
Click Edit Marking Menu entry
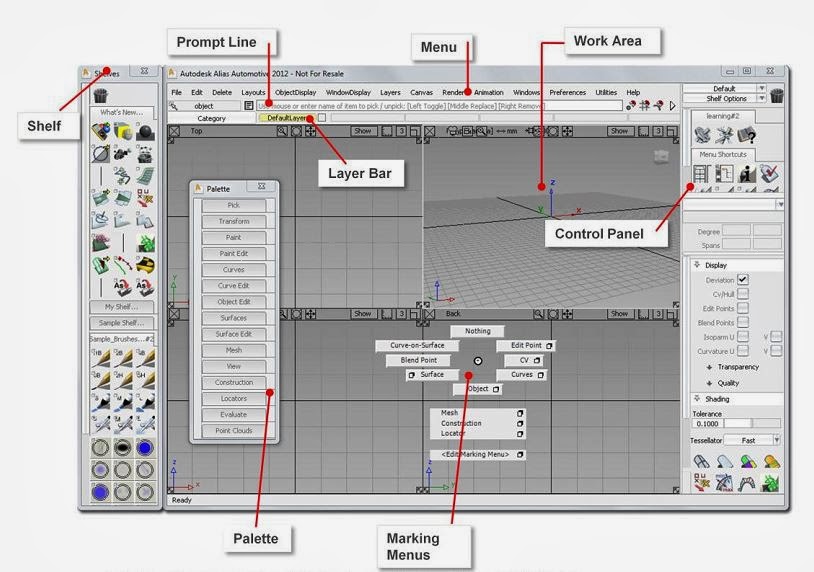pos(478,454)
